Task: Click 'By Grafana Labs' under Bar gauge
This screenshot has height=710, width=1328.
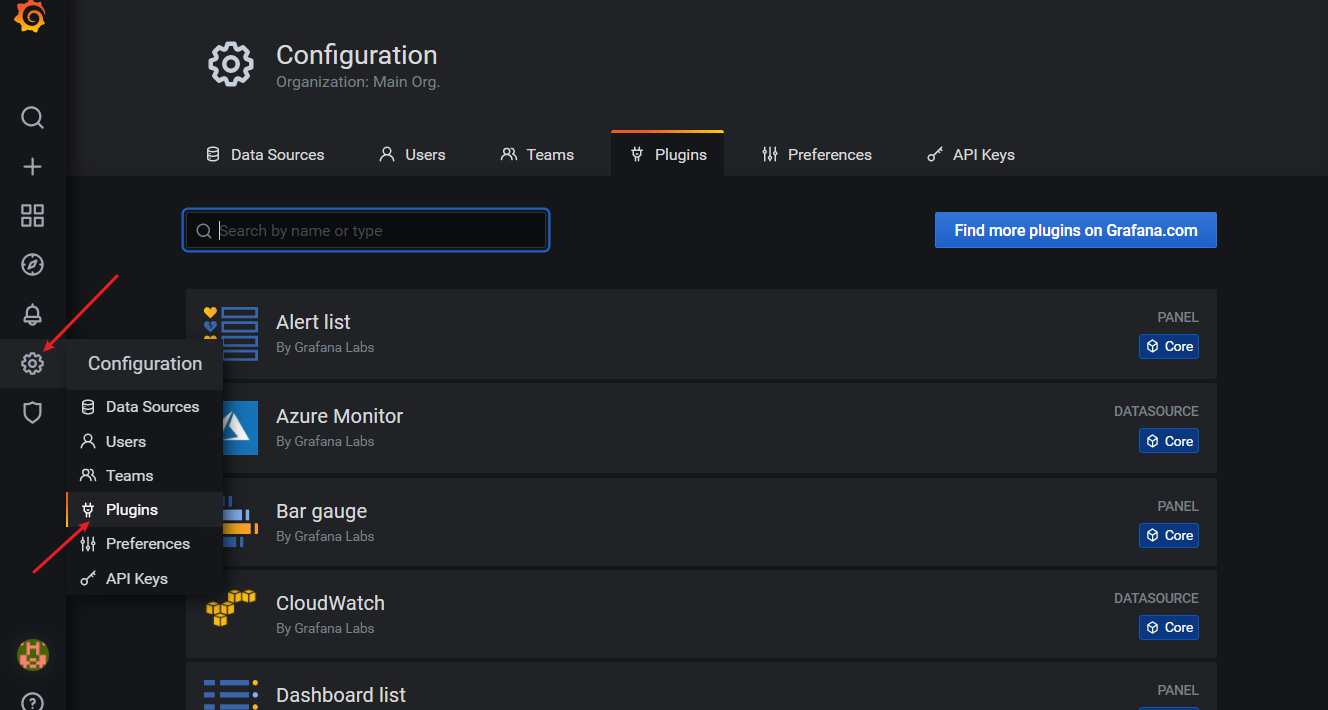Action: tap(325, 536)
